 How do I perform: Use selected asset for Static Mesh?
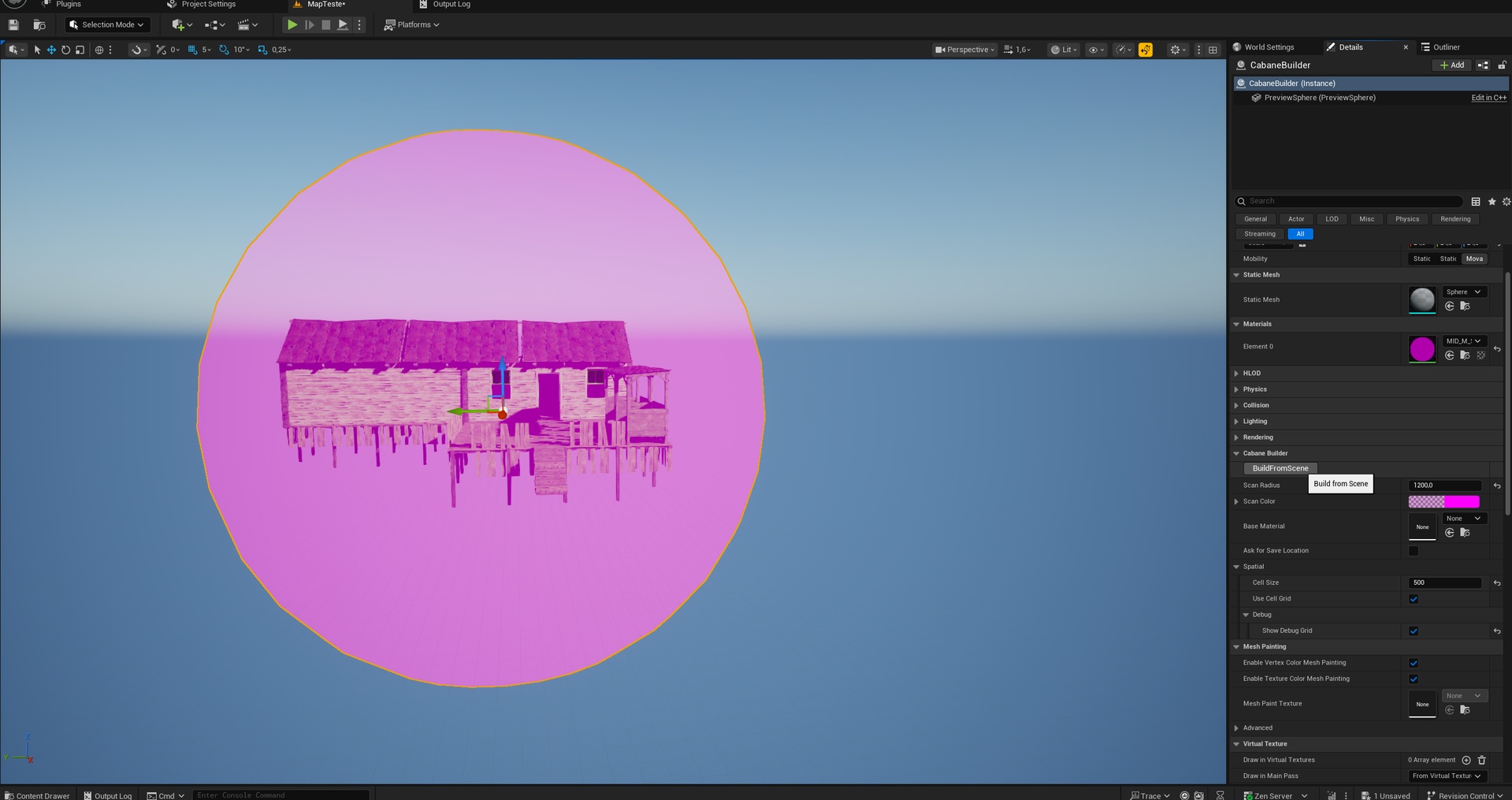coord(1449,307)
